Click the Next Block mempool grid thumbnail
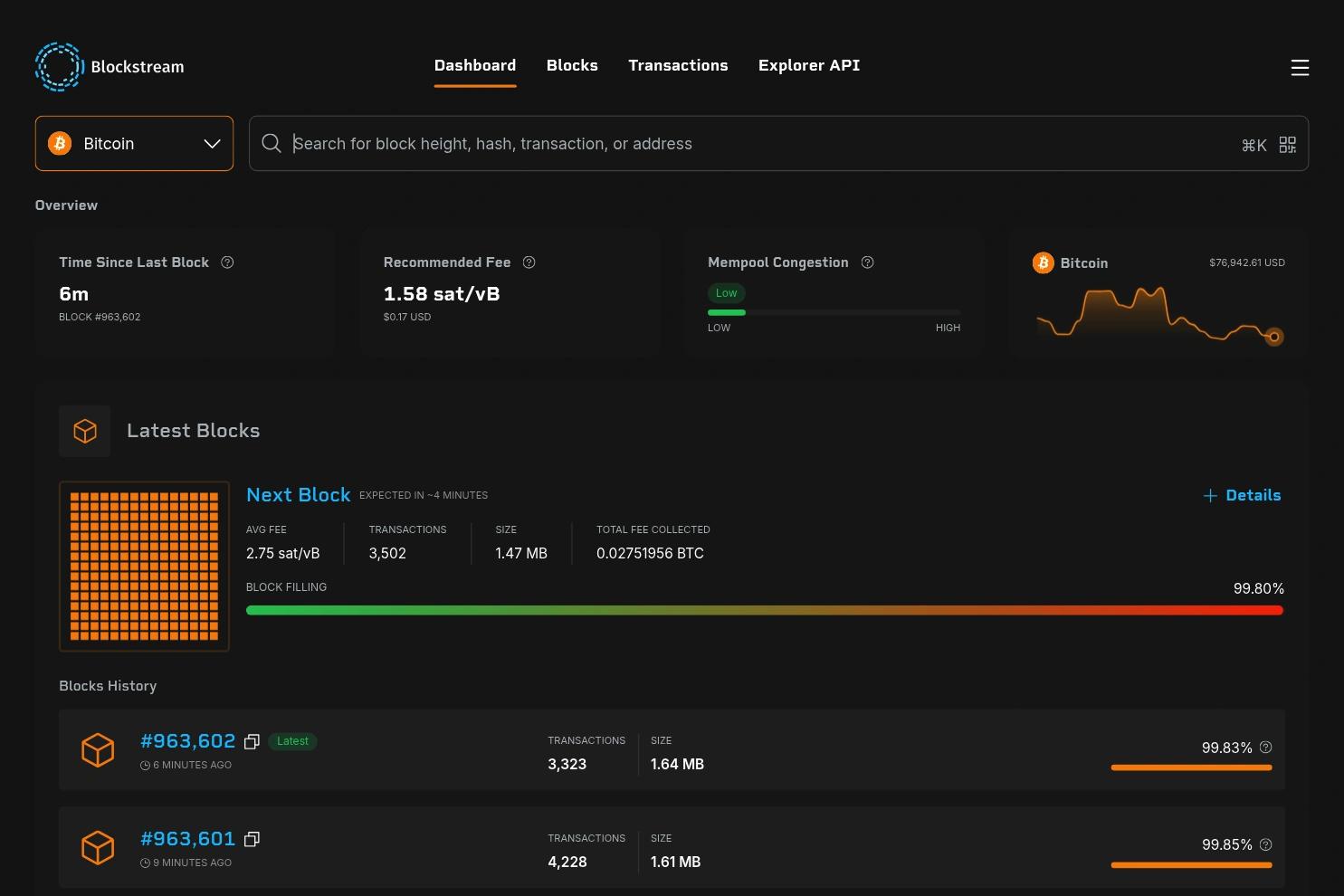Viewport: 1344px width, 896px height. pos(144,567)
